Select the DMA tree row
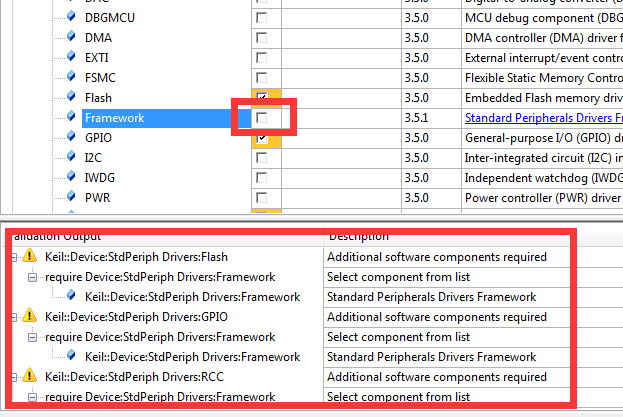This screenshot has width=623, height=417. pos(98,38)
